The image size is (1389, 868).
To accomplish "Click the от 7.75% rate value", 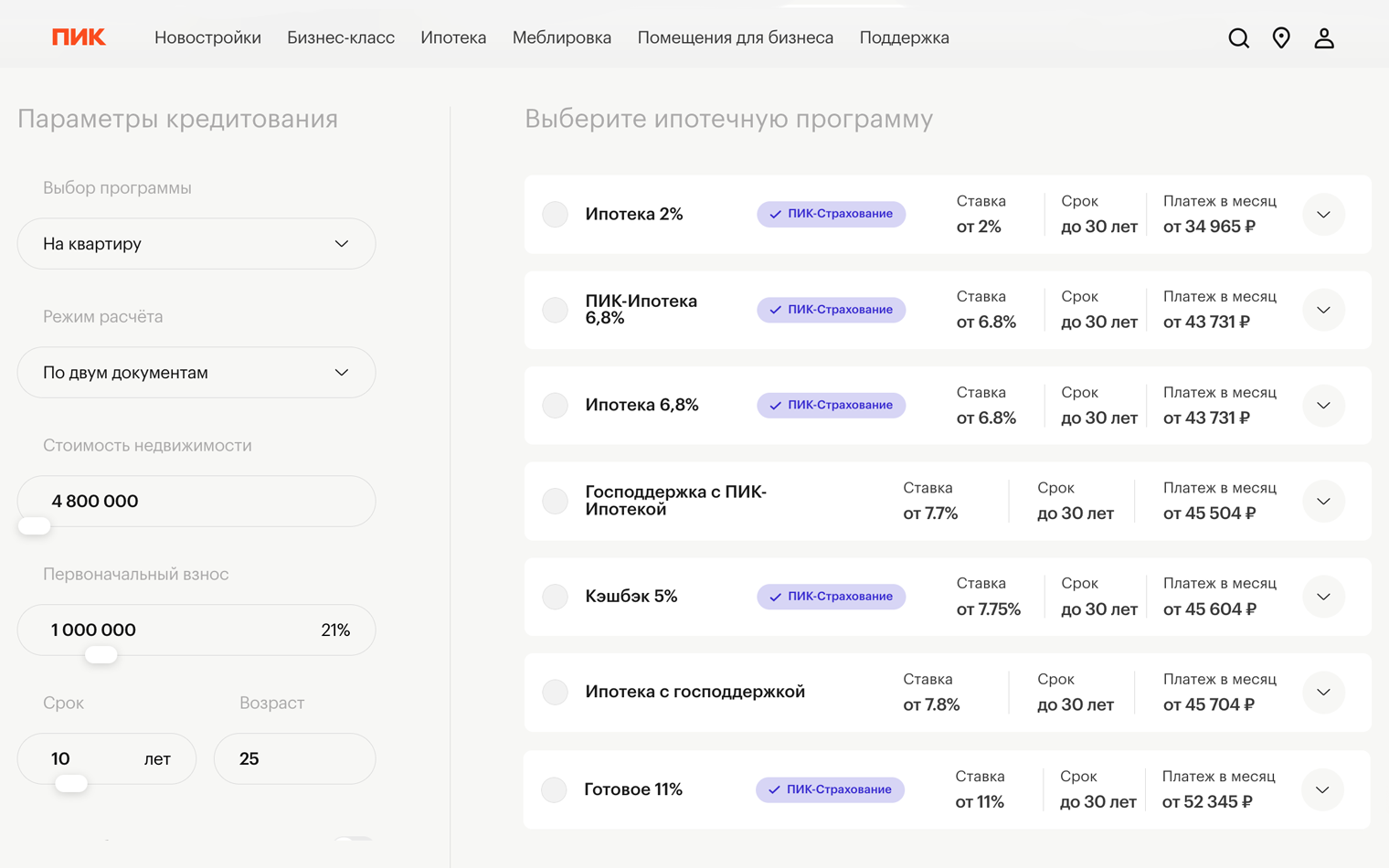I will click(989, 609).
